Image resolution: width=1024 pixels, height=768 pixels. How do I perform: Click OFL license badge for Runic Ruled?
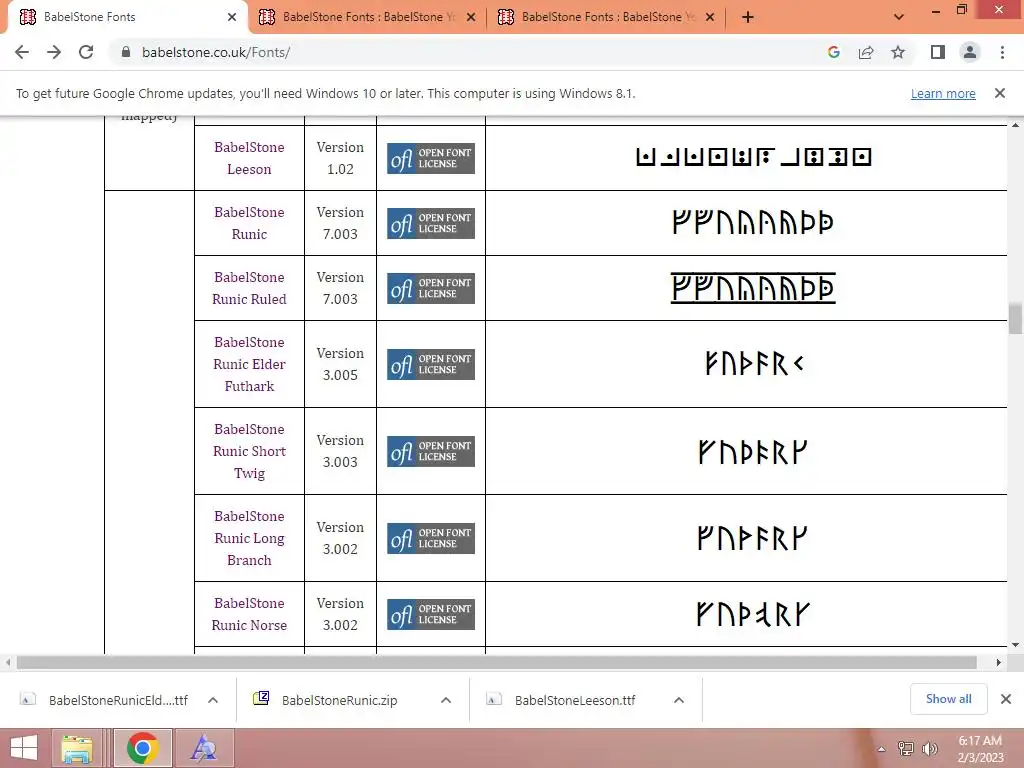click(431, 288)
